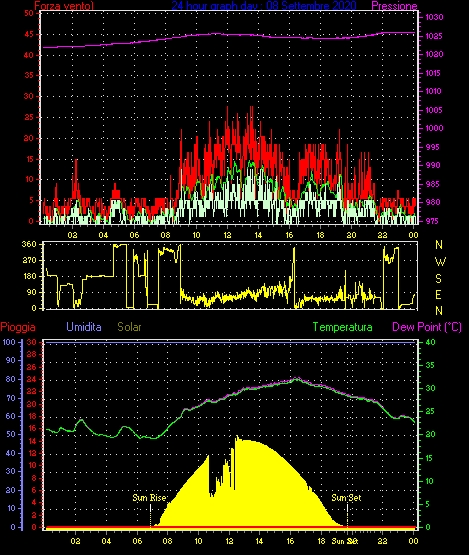Click the 100 value on the humidity axis
Image resolution: width=469 pixels, height=555 pixels.
pyautogui.click(x=9, y=342)
